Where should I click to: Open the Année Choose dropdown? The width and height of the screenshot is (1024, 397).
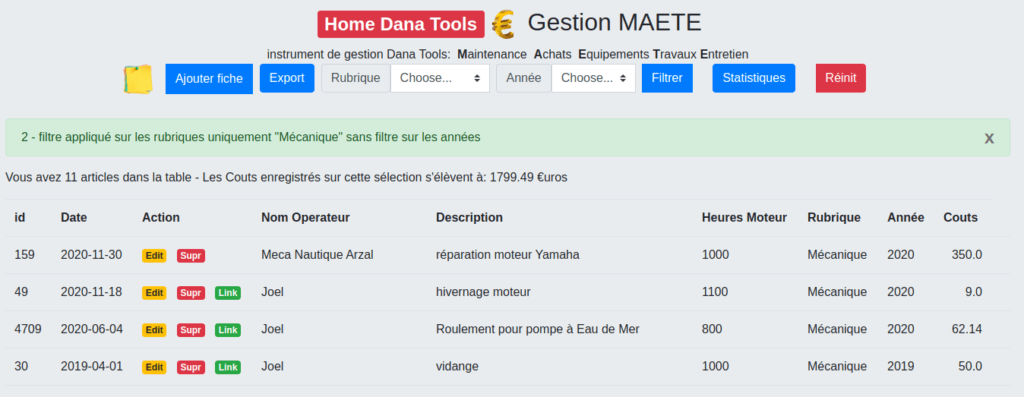594,78
